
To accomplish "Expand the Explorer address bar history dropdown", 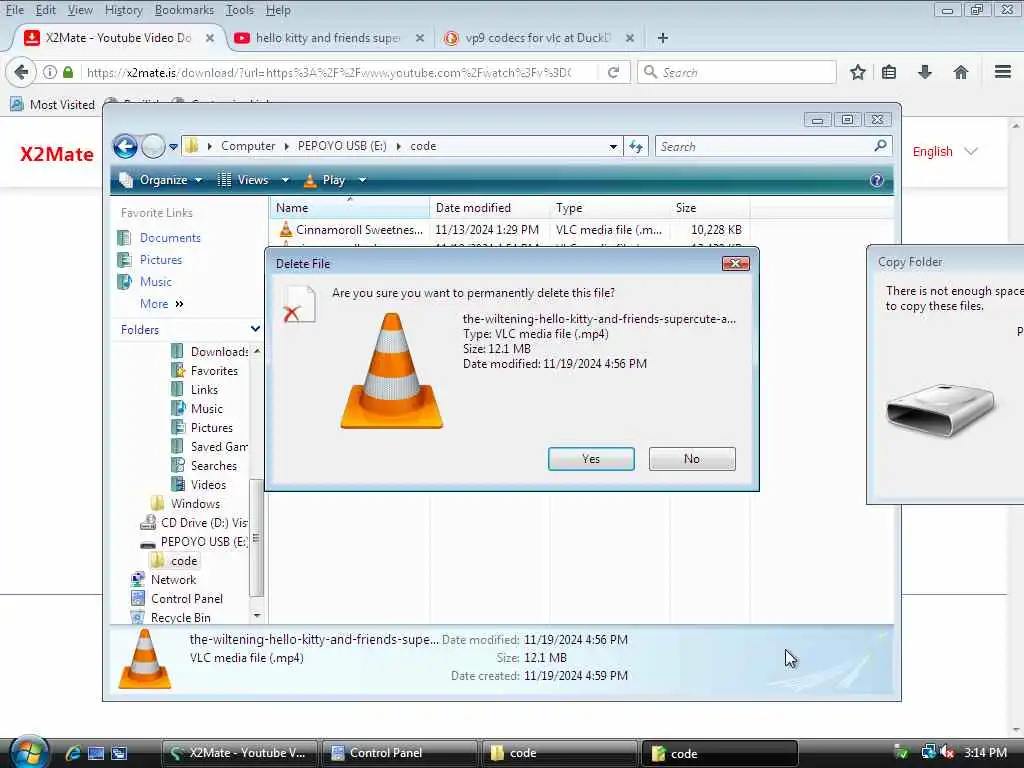I will [613, 147].
